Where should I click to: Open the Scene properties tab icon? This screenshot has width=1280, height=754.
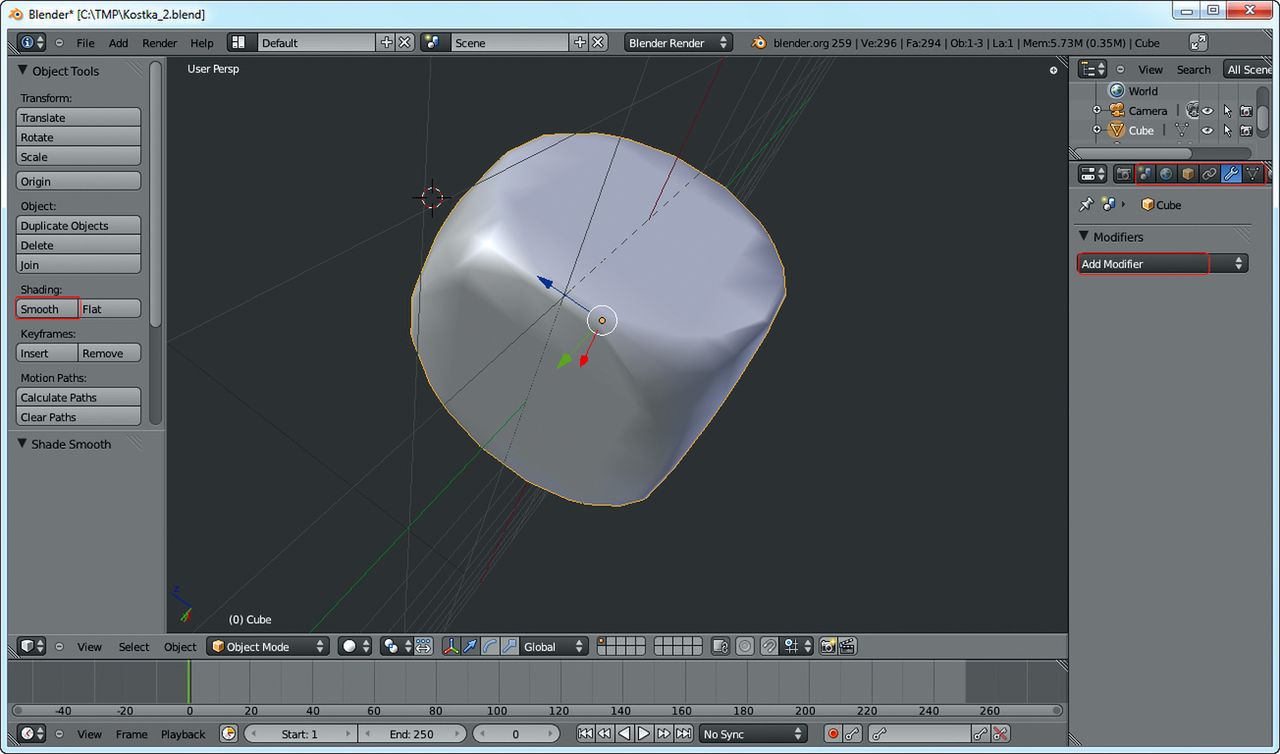[x=1146, y=174]
